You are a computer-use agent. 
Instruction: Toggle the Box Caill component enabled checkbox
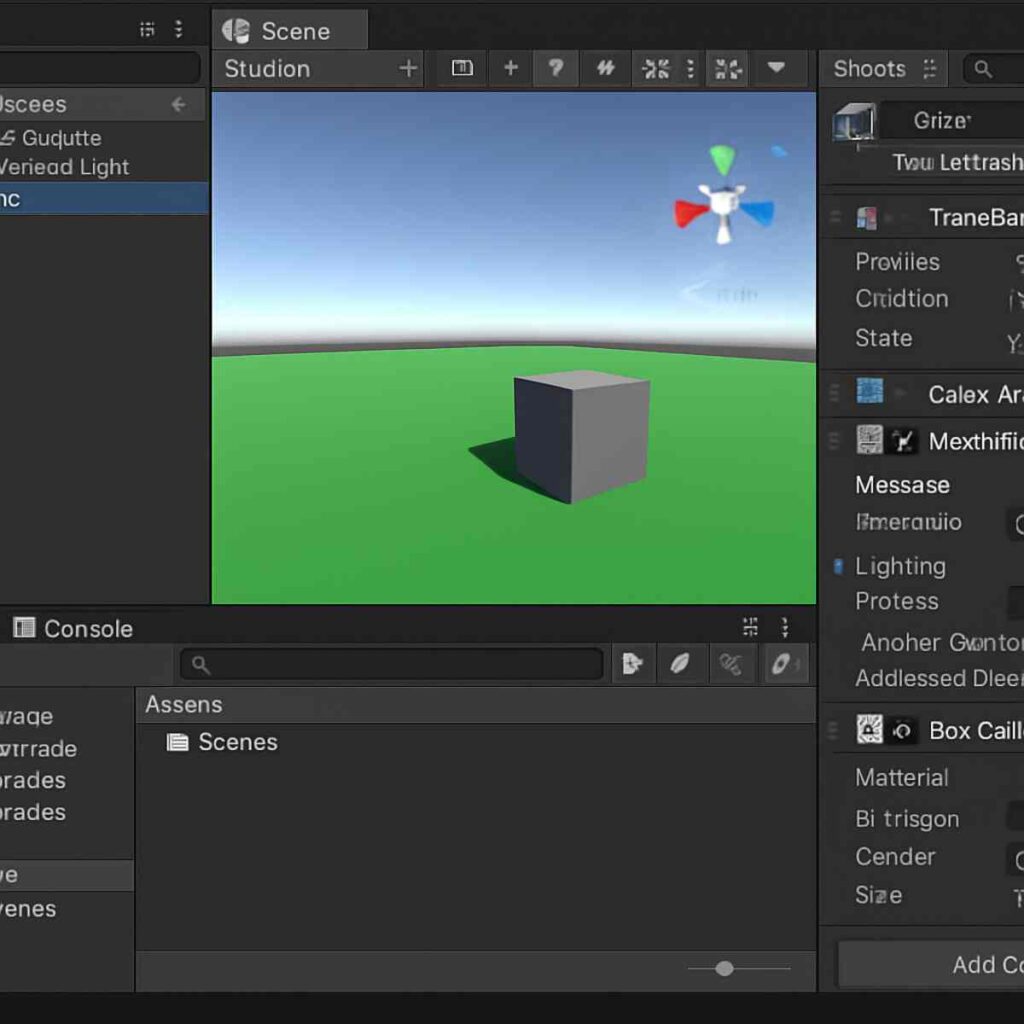(903, 730)
